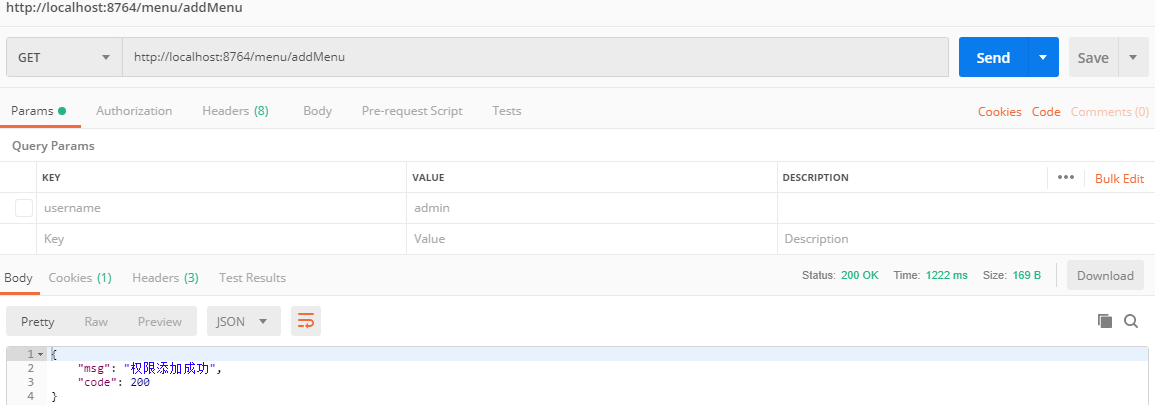Select the Pre-request Script tab
1155x405 pixels.
[x=412, y=111]
